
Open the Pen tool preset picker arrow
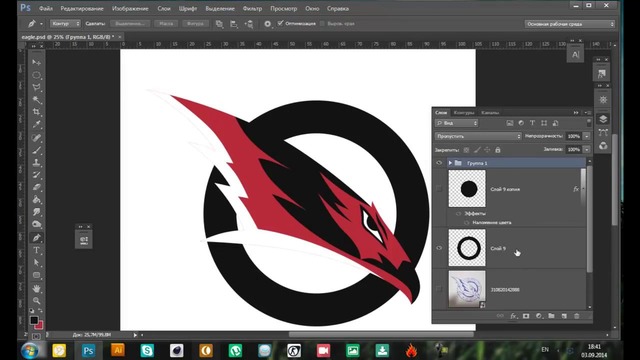(x=41, y=24)
